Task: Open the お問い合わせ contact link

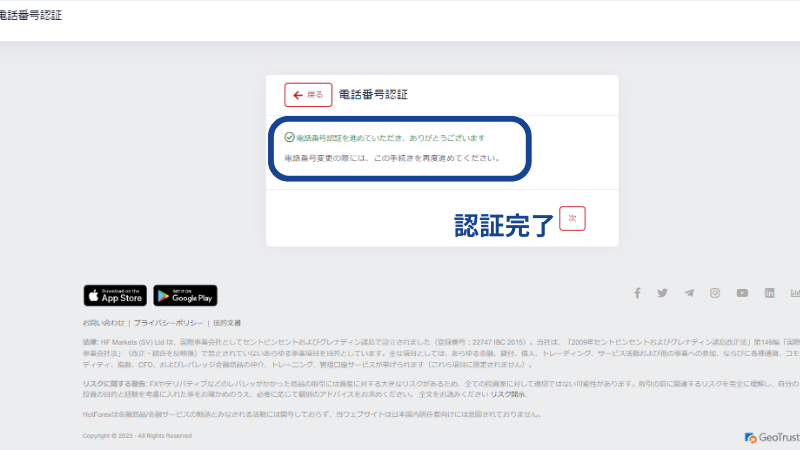Action: pyautogui.click(x=104, y=323)
